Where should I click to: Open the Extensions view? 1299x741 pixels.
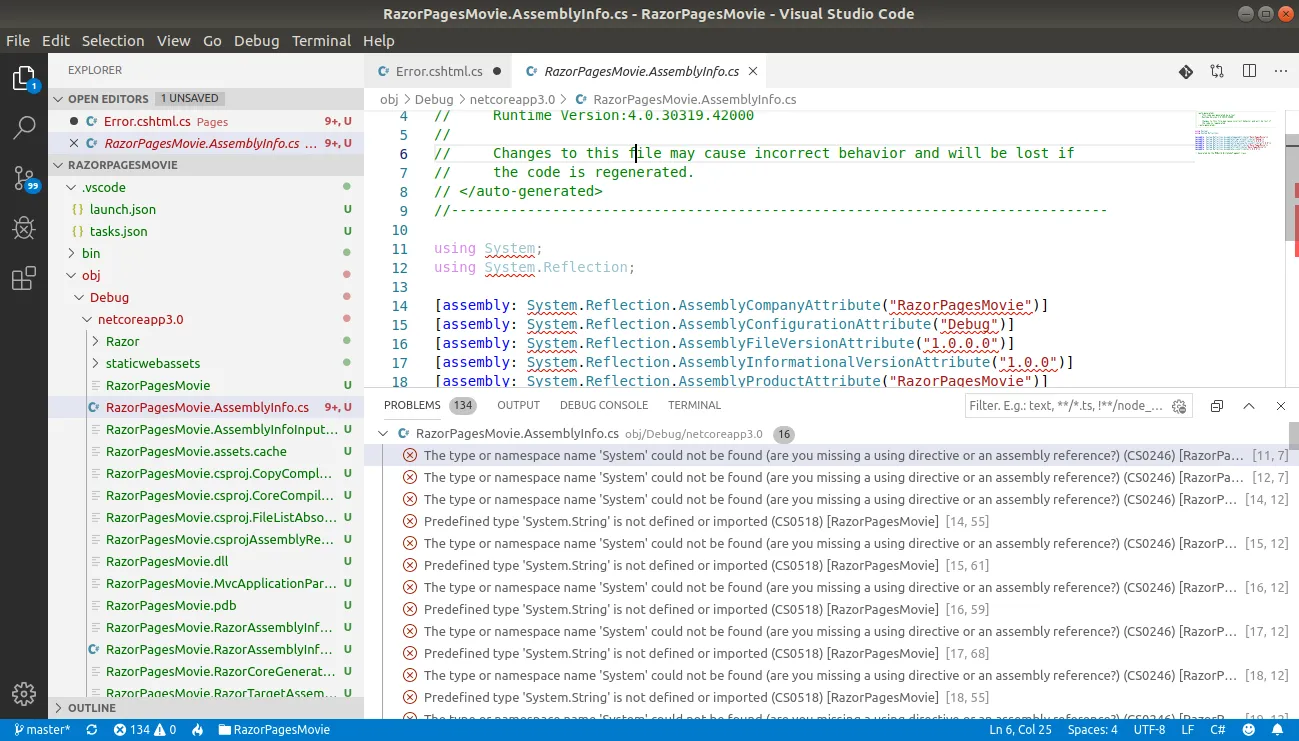(x=24, y=280)
